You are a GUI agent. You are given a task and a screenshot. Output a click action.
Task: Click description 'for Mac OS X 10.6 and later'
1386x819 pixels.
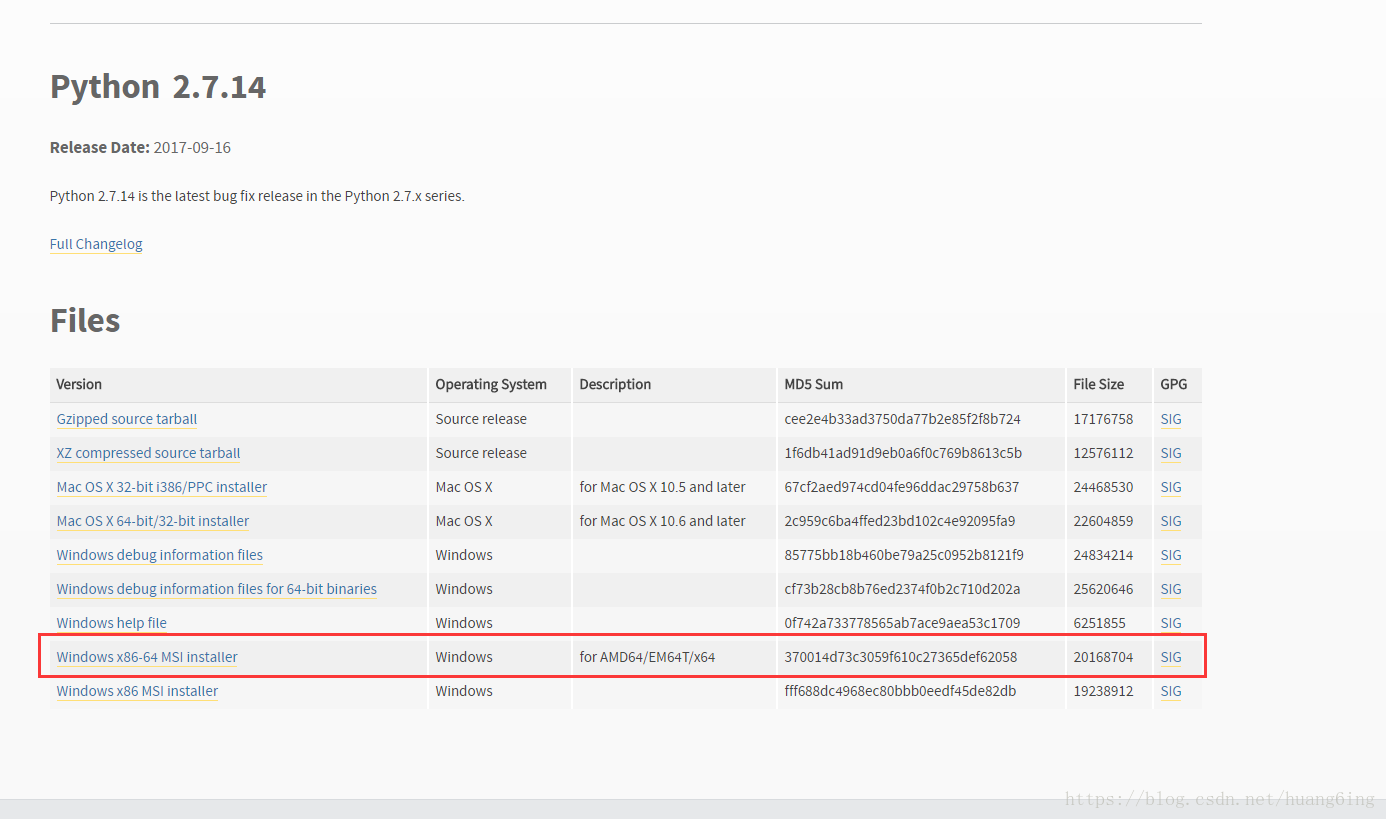(x=662, y=521)
